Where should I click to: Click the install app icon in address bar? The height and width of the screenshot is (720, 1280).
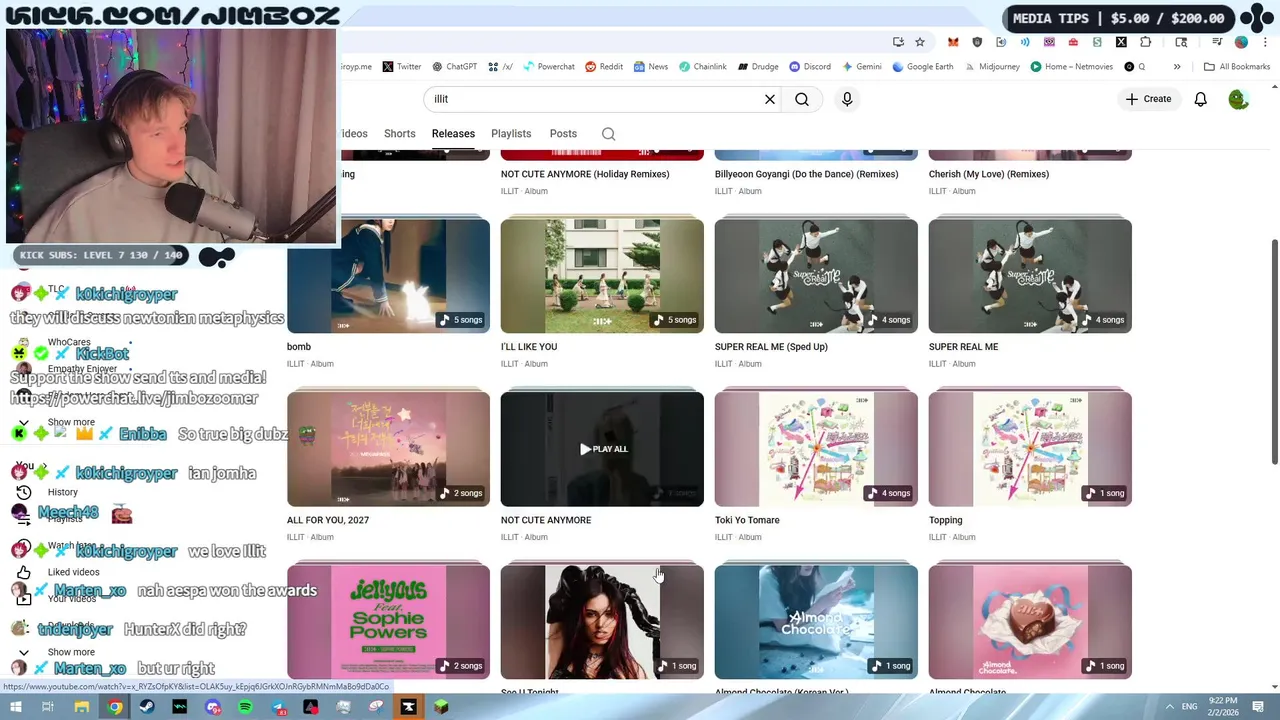[x=898, y=42]
